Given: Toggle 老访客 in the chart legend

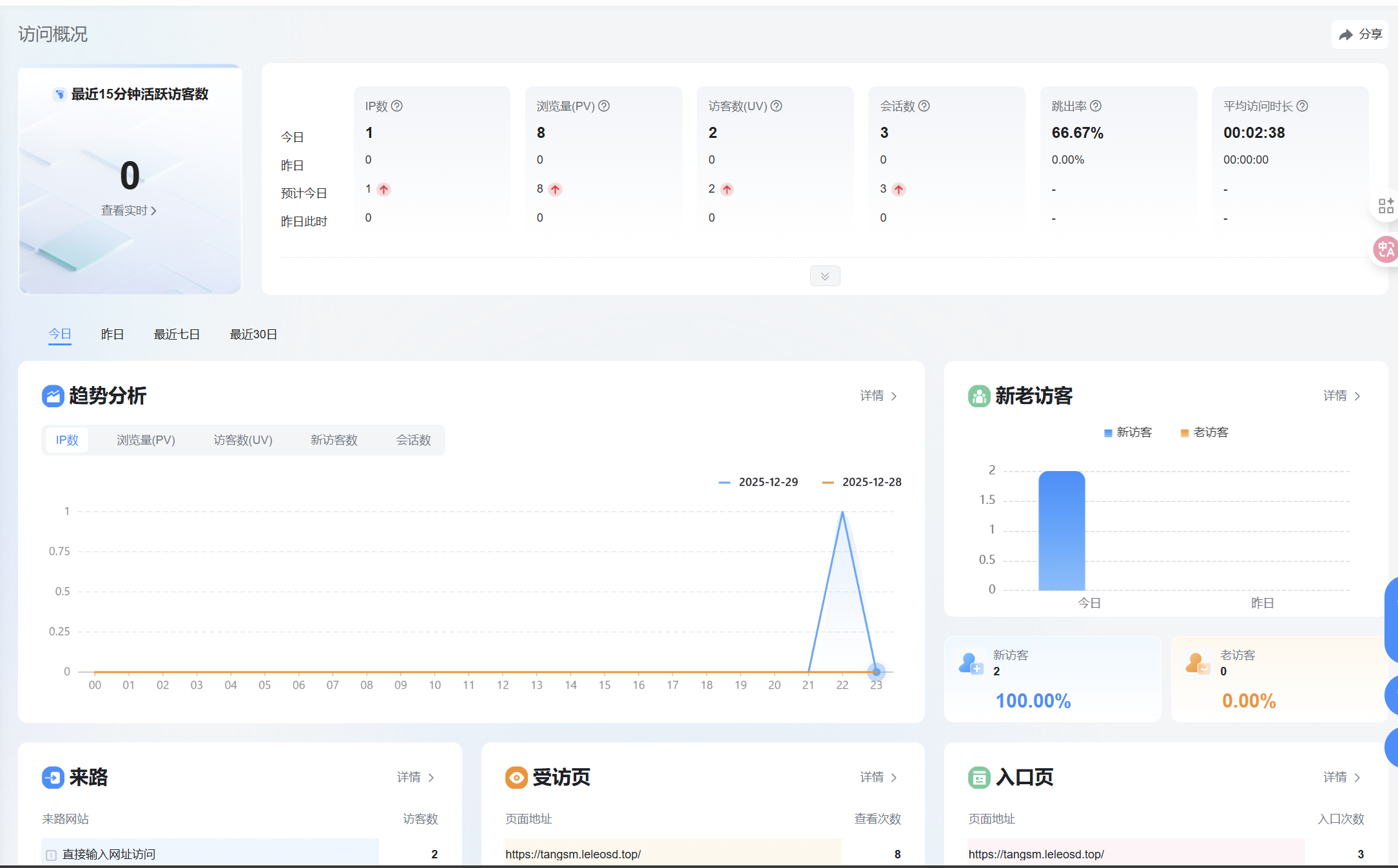Looking at the screenshot, I should pos(1204,432).
